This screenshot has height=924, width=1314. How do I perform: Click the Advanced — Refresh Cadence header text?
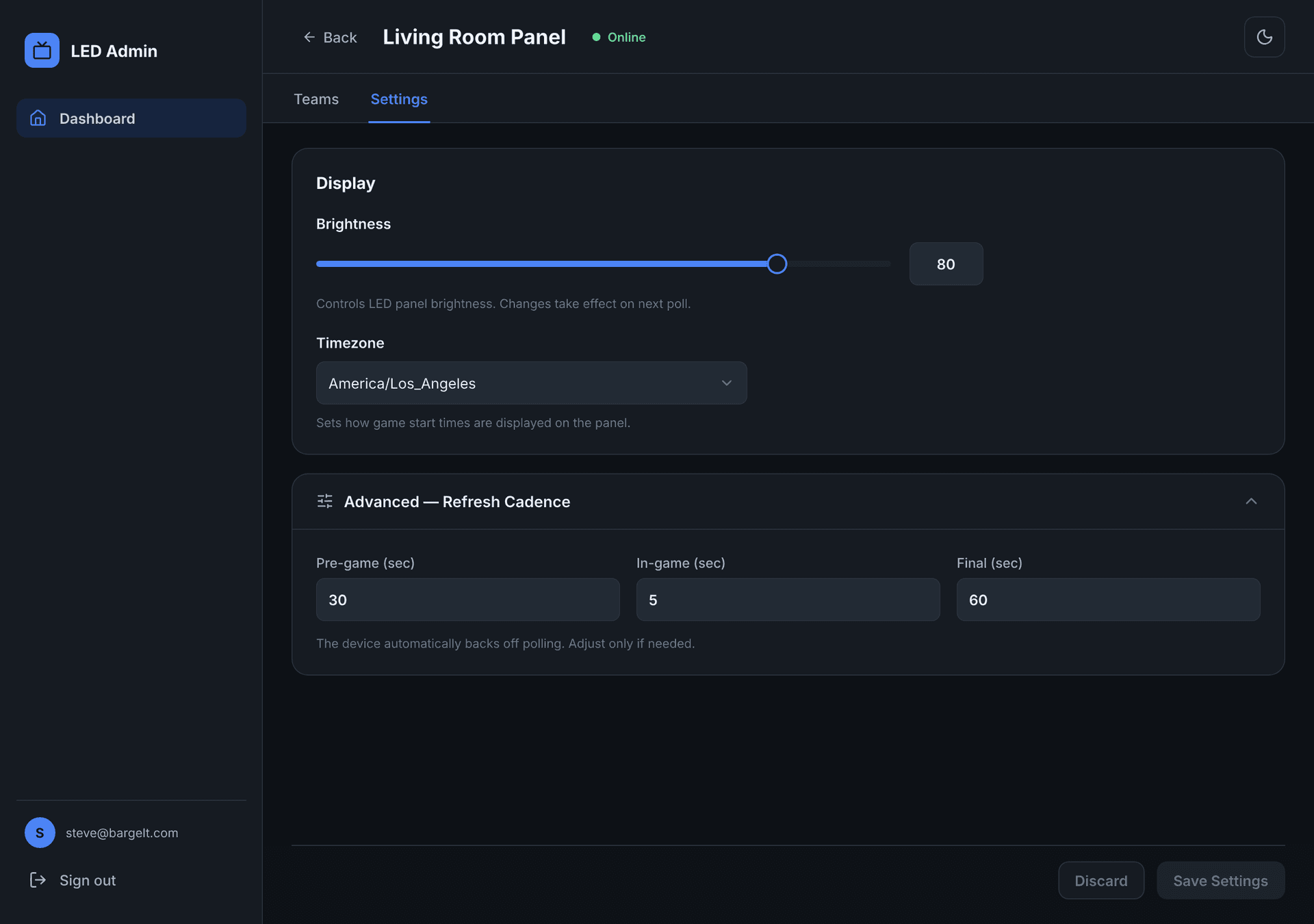coord(457,501)
